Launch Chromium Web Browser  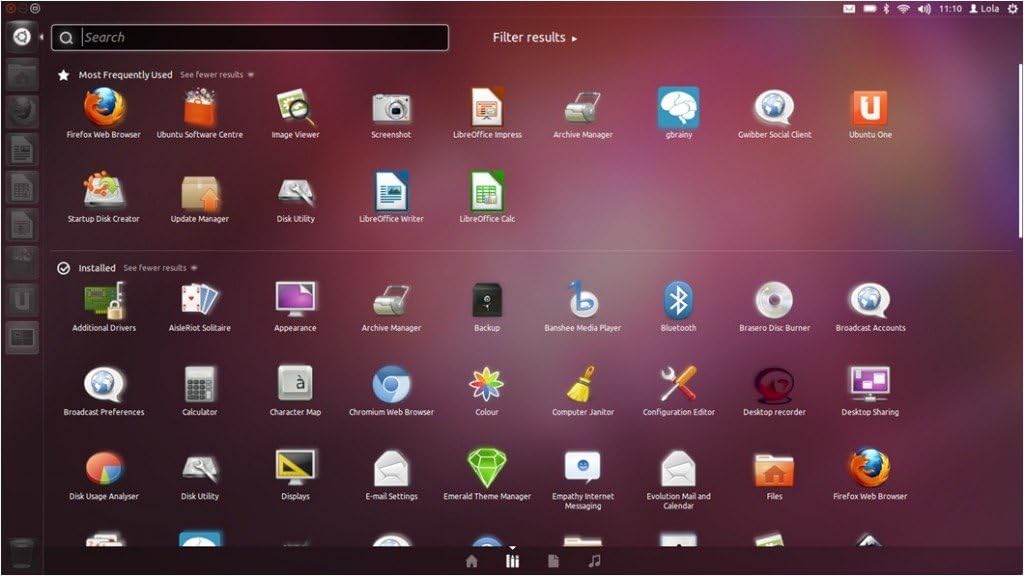[x=391, y=384]
